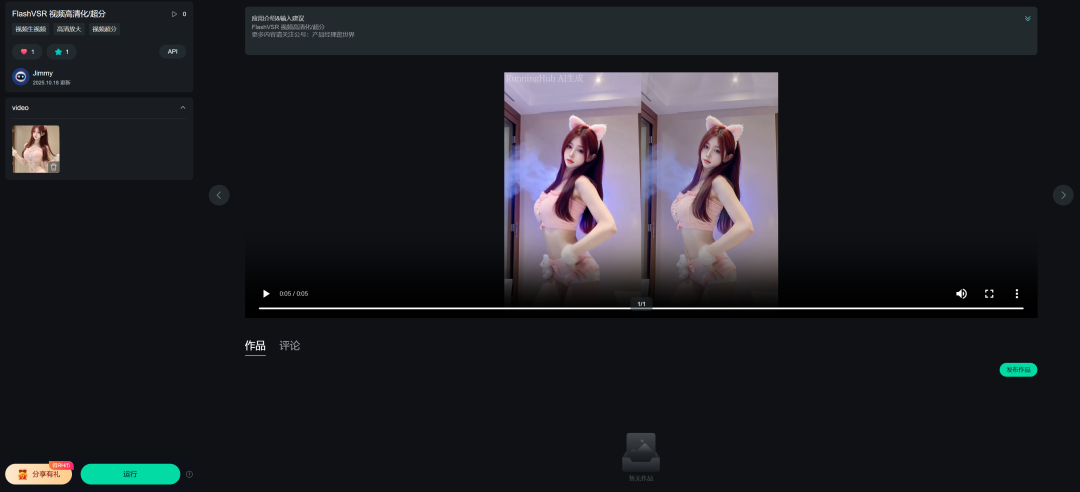Click Jimmy's author avatar
This screenshot has height=492, width=1080.
pos(20,77)
